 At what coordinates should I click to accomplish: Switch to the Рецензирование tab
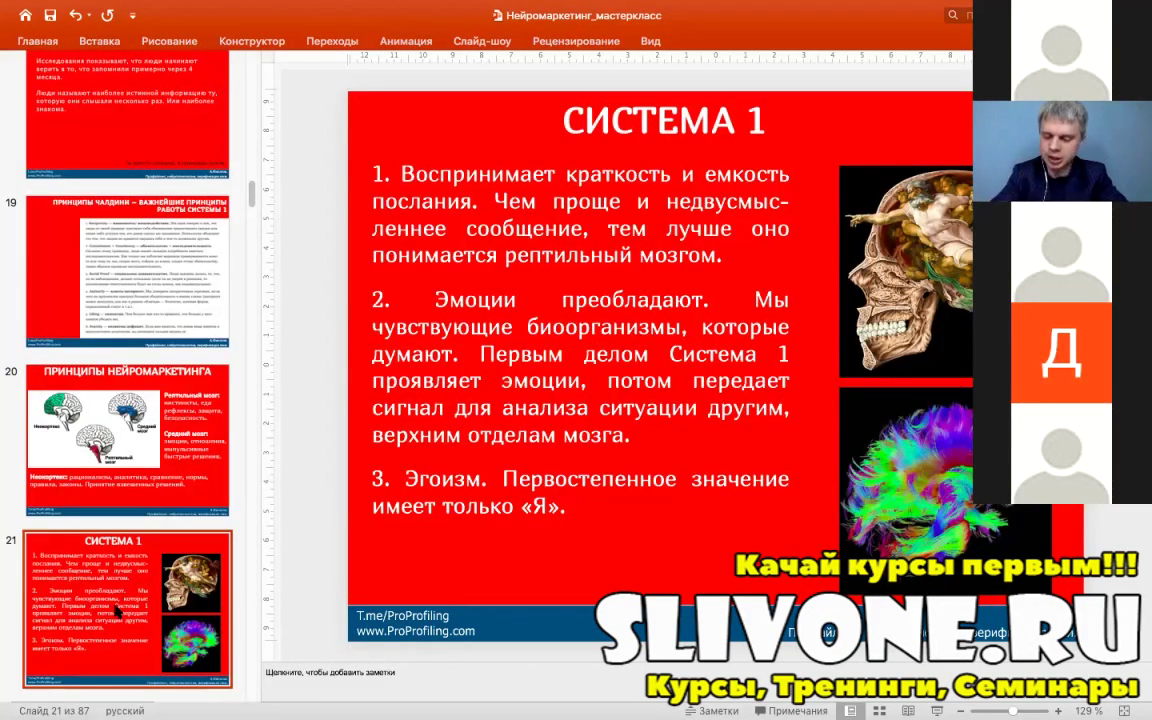pos(576,41)
